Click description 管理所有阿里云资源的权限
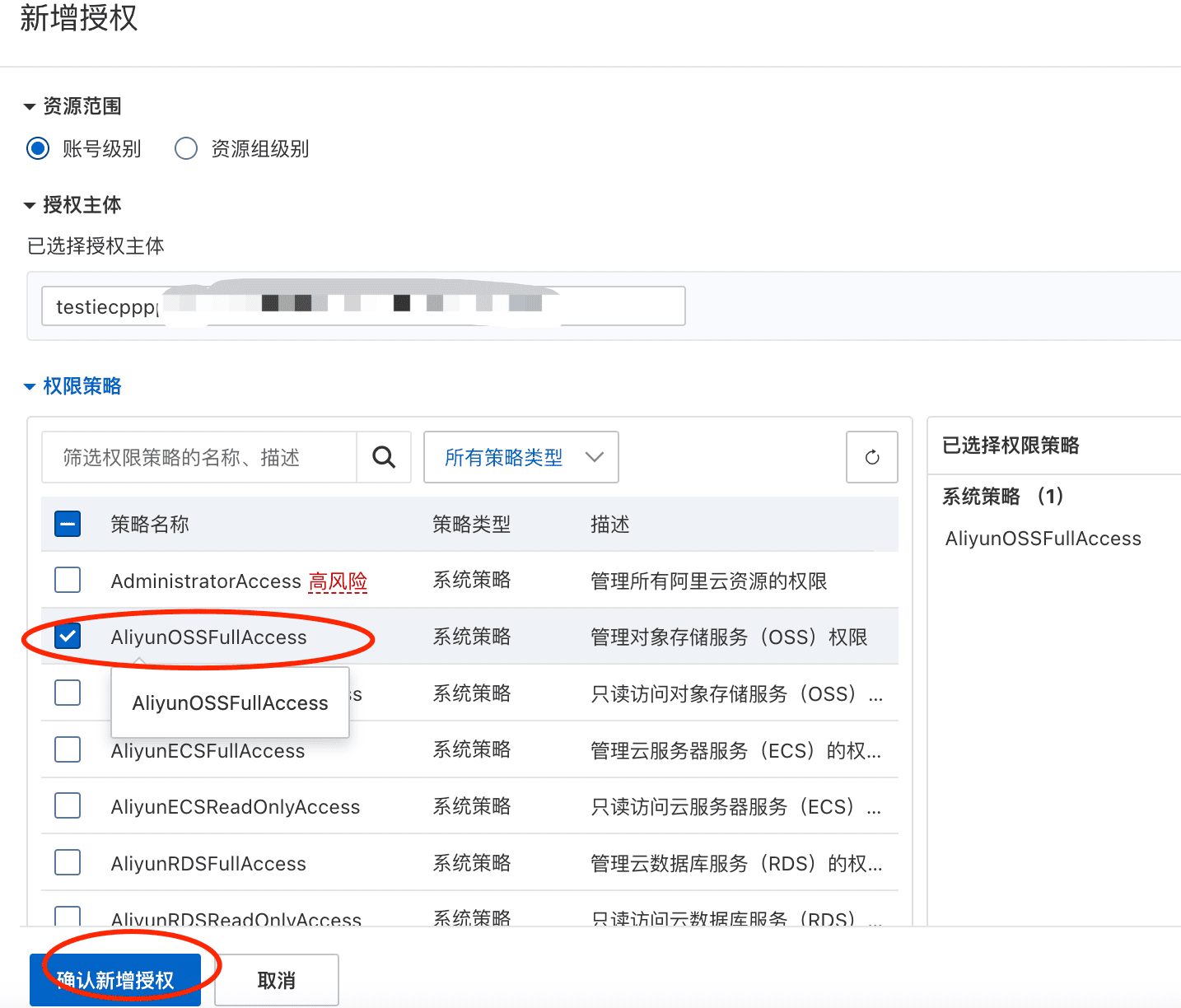This screenshot has height=1008, width=1181. tap(709, 581)
